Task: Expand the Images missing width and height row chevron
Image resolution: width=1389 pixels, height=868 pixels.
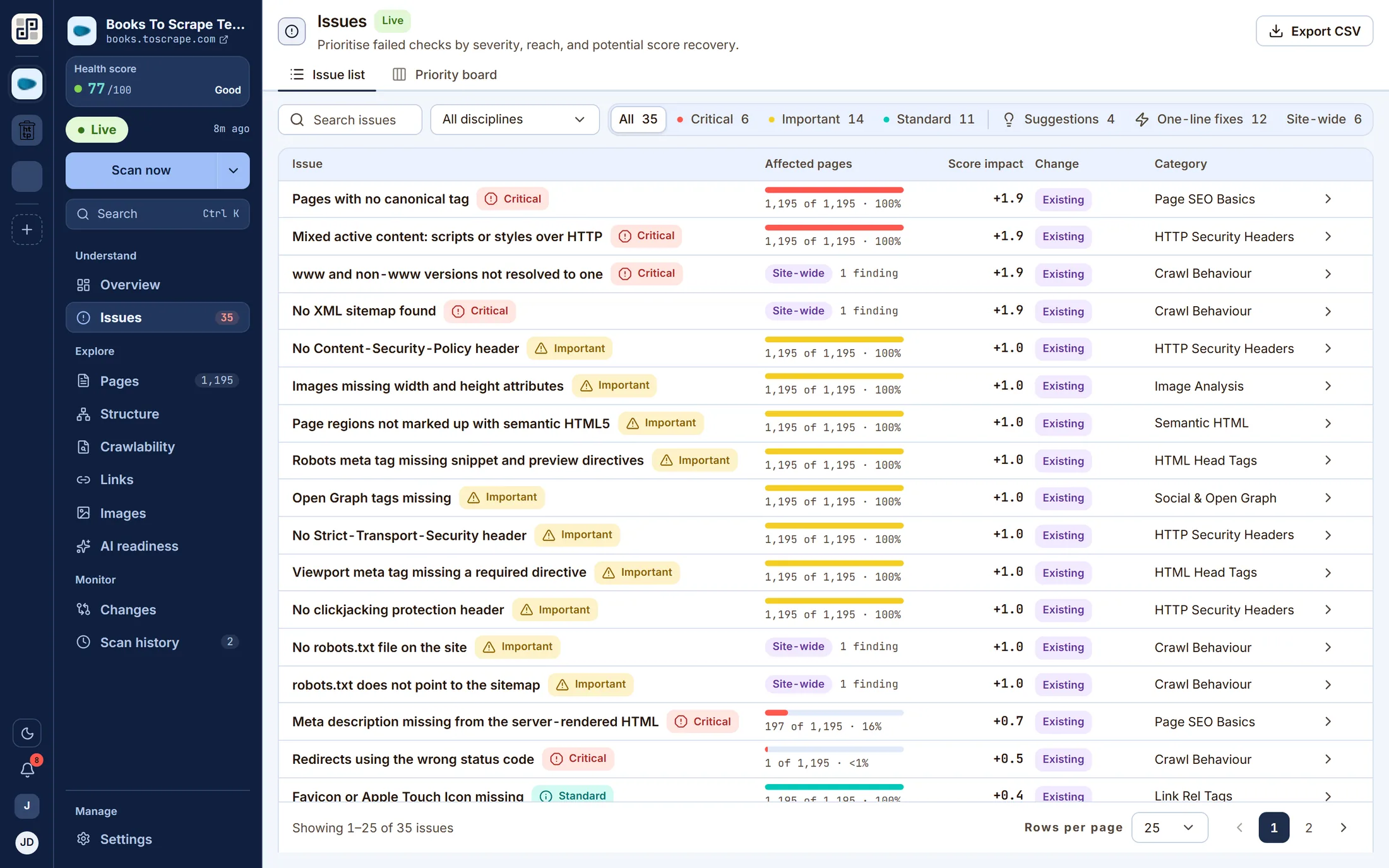Action: pos(1328,386)
